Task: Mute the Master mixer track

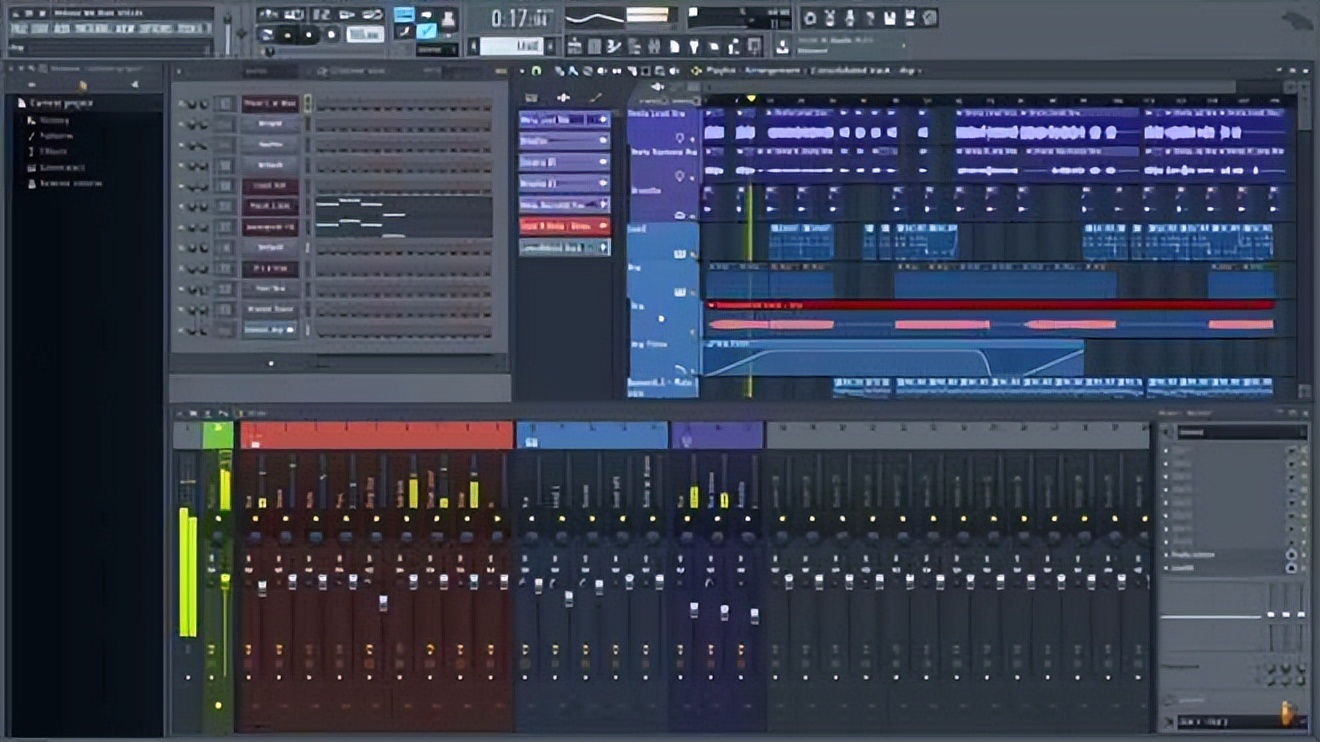Action: click(x=218, y=519)
